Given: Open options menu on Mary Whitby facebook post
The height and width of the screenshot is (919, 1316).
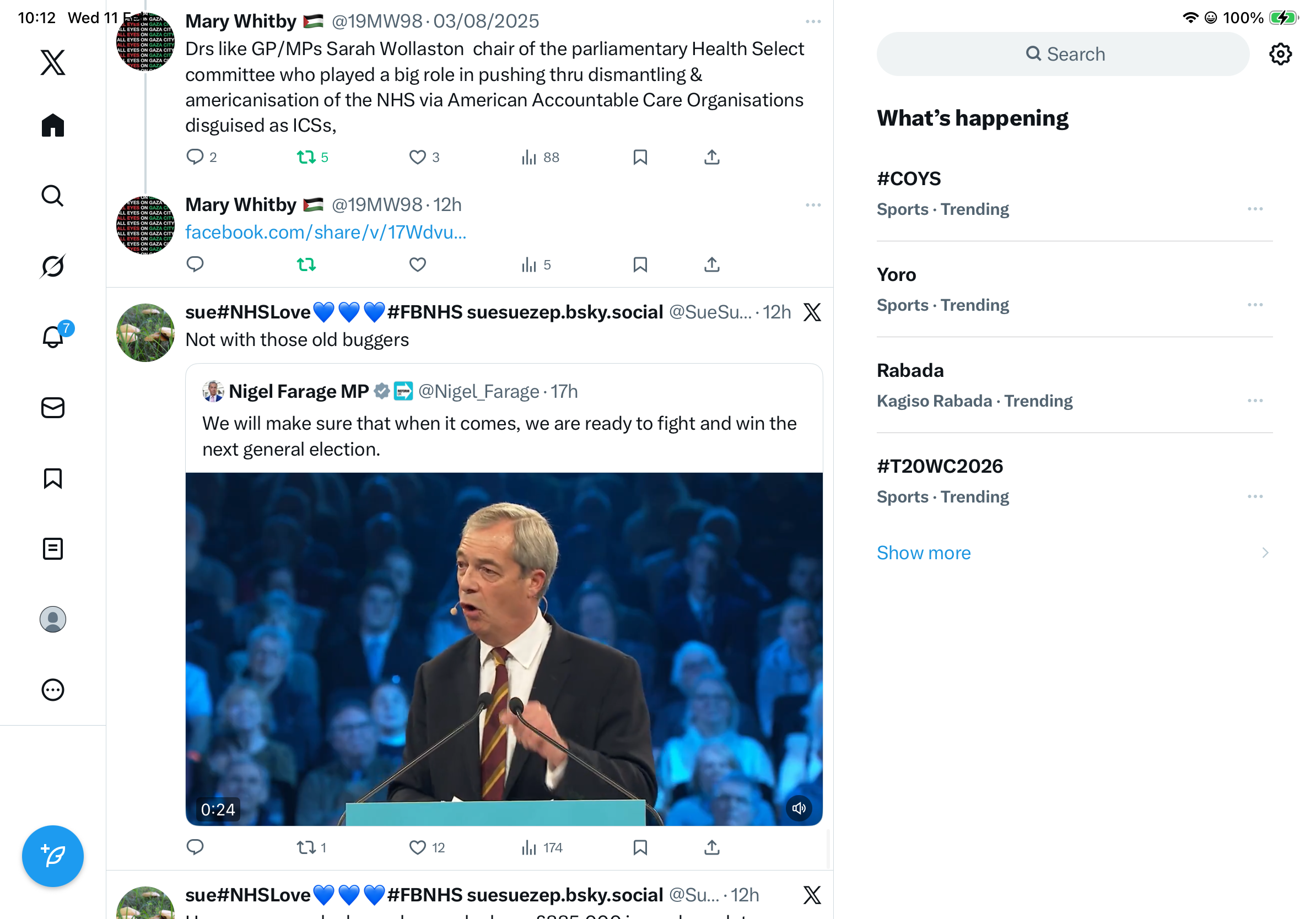Looking at the screenshot, I should (813, 205).
